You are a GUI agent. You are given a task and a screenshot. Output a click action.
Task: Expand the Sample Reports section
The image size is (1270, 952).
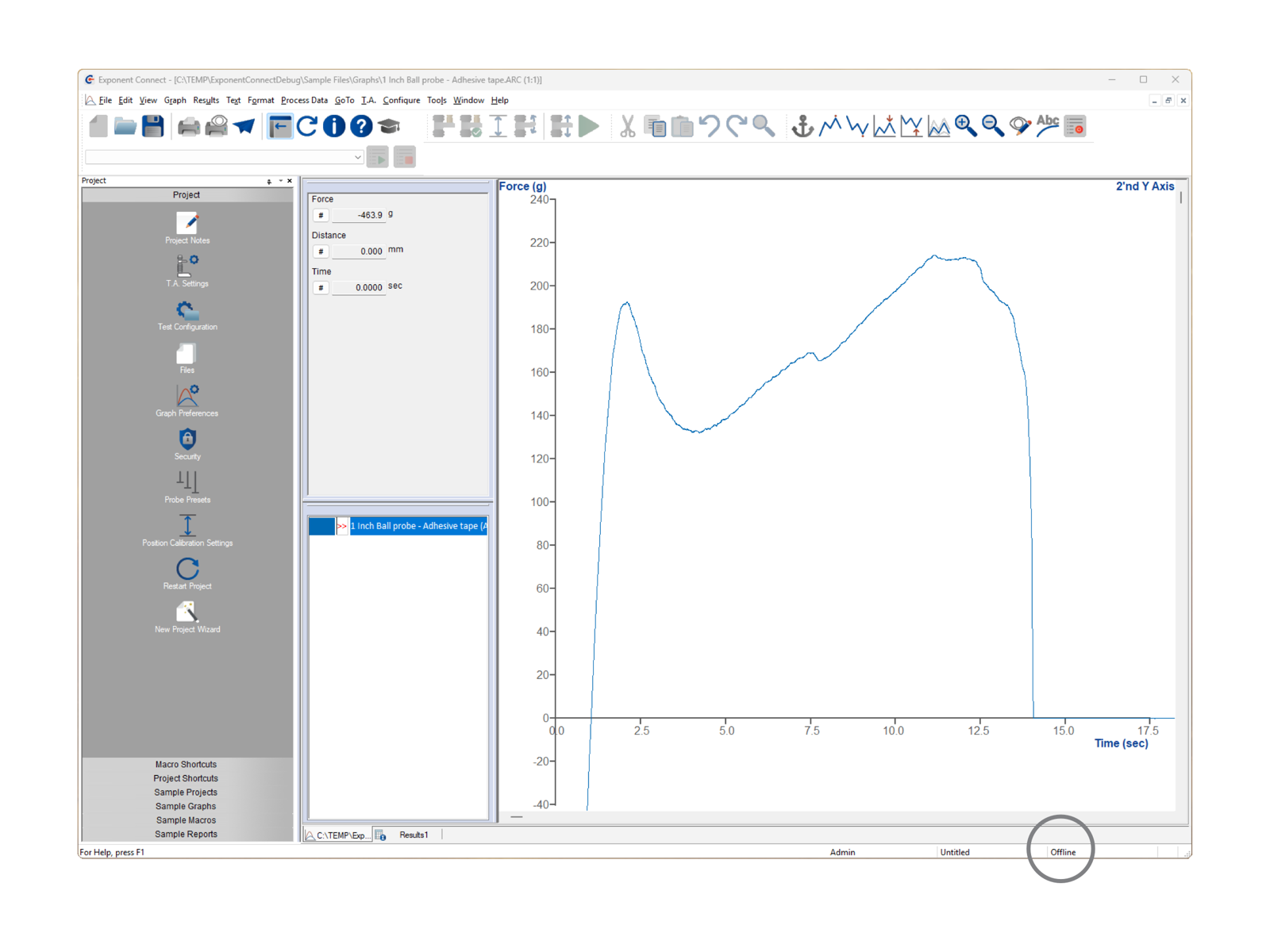pos(187,834)
